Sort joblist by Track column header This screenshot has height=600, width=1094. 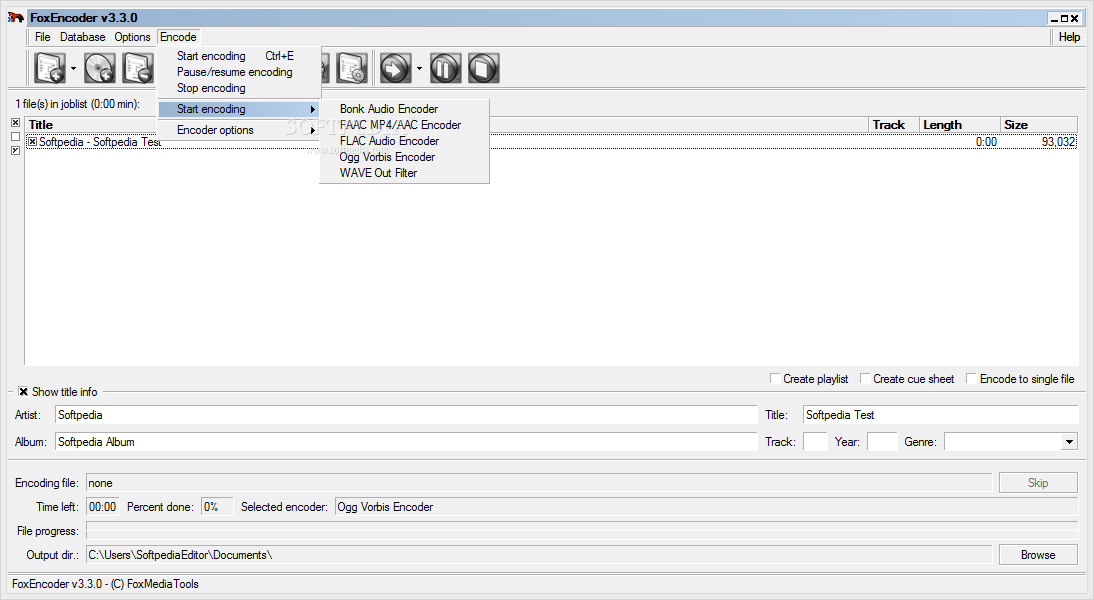894,125
